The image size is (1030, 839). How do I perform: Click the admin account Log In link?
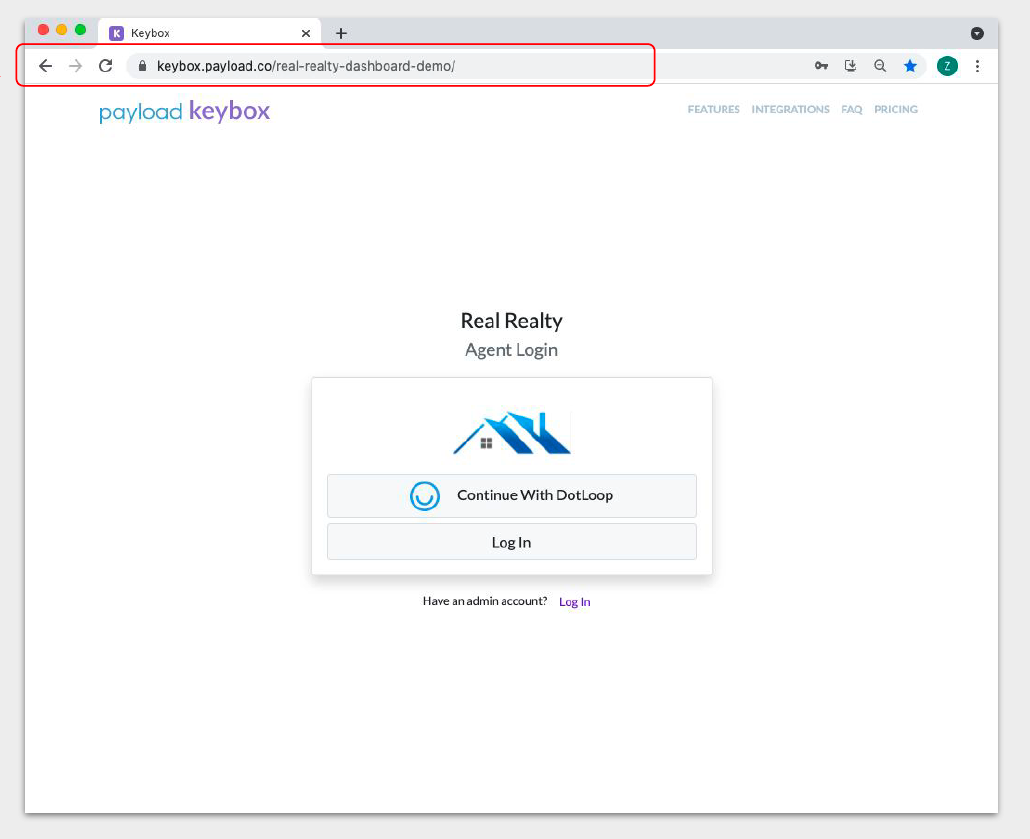point(574,601)
